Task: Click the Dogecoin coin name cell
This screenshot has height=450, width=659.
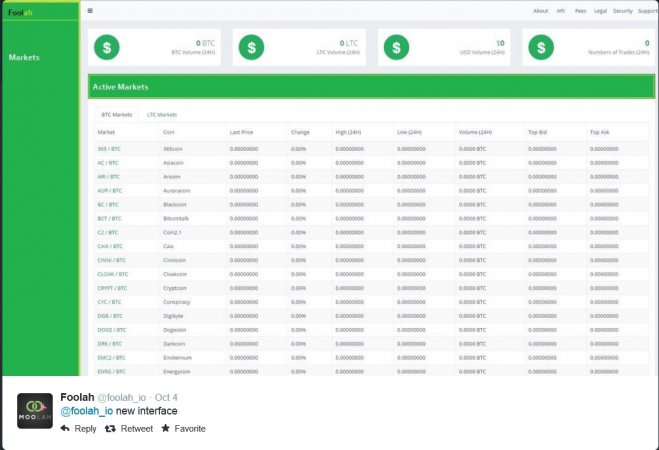Action: click(174, 330)
